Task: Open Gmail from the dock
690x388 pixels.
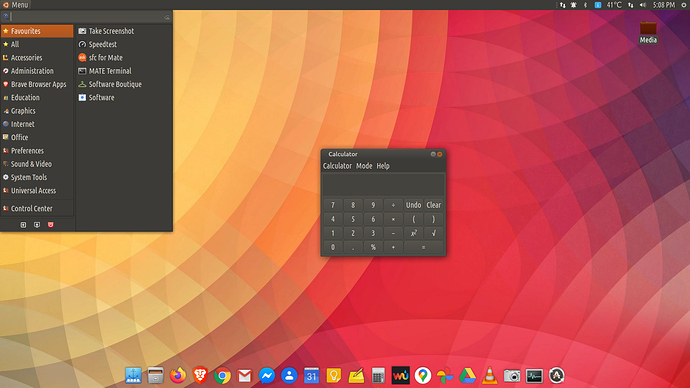Action: click(245, 376)
